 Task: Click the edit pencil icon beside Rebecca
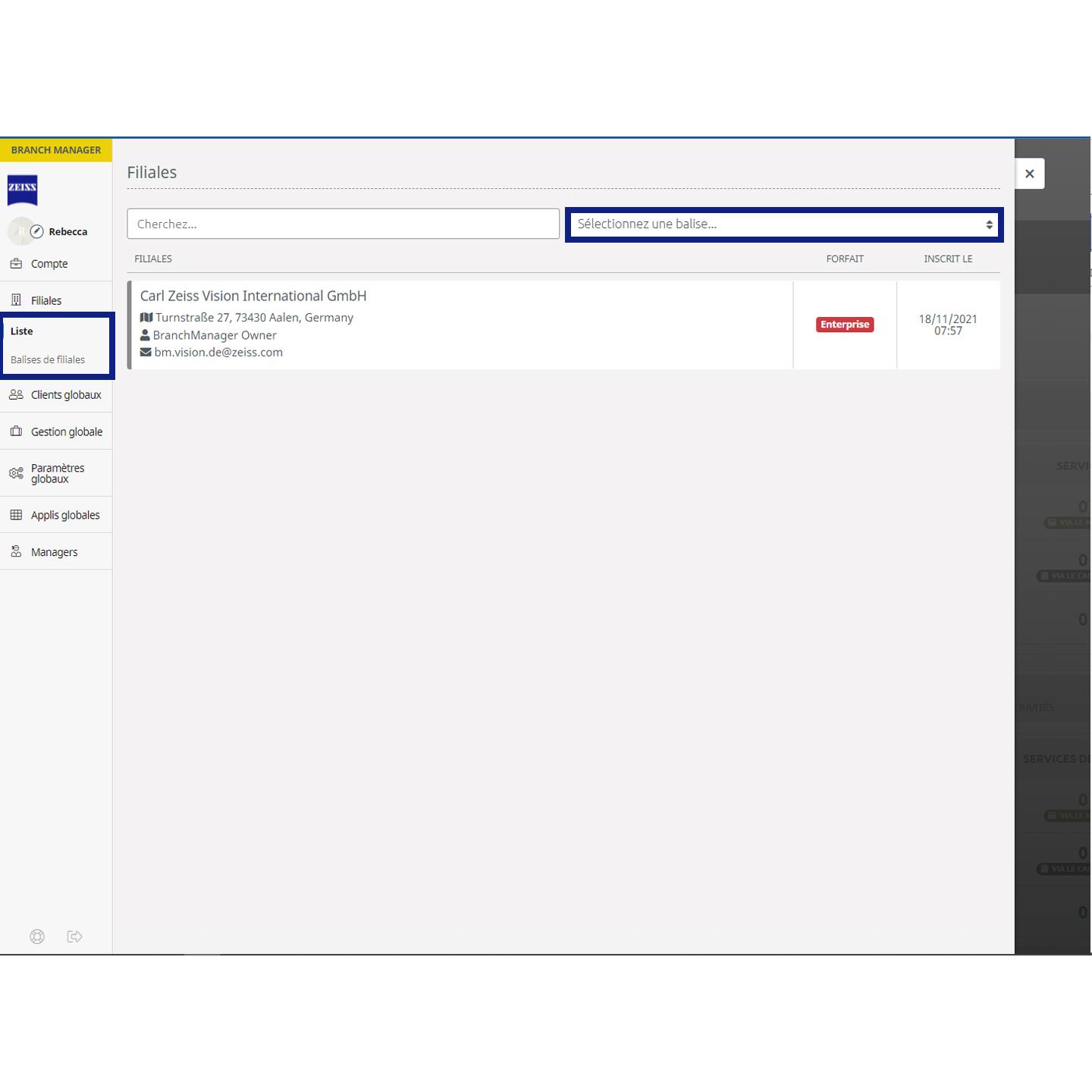point(36,231)
